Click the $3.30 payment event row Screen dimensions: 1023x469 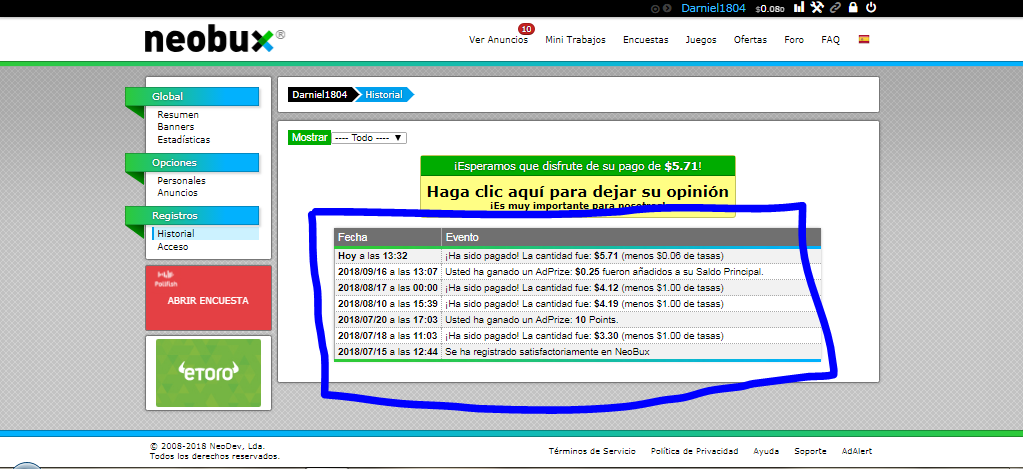pos(632,336)
